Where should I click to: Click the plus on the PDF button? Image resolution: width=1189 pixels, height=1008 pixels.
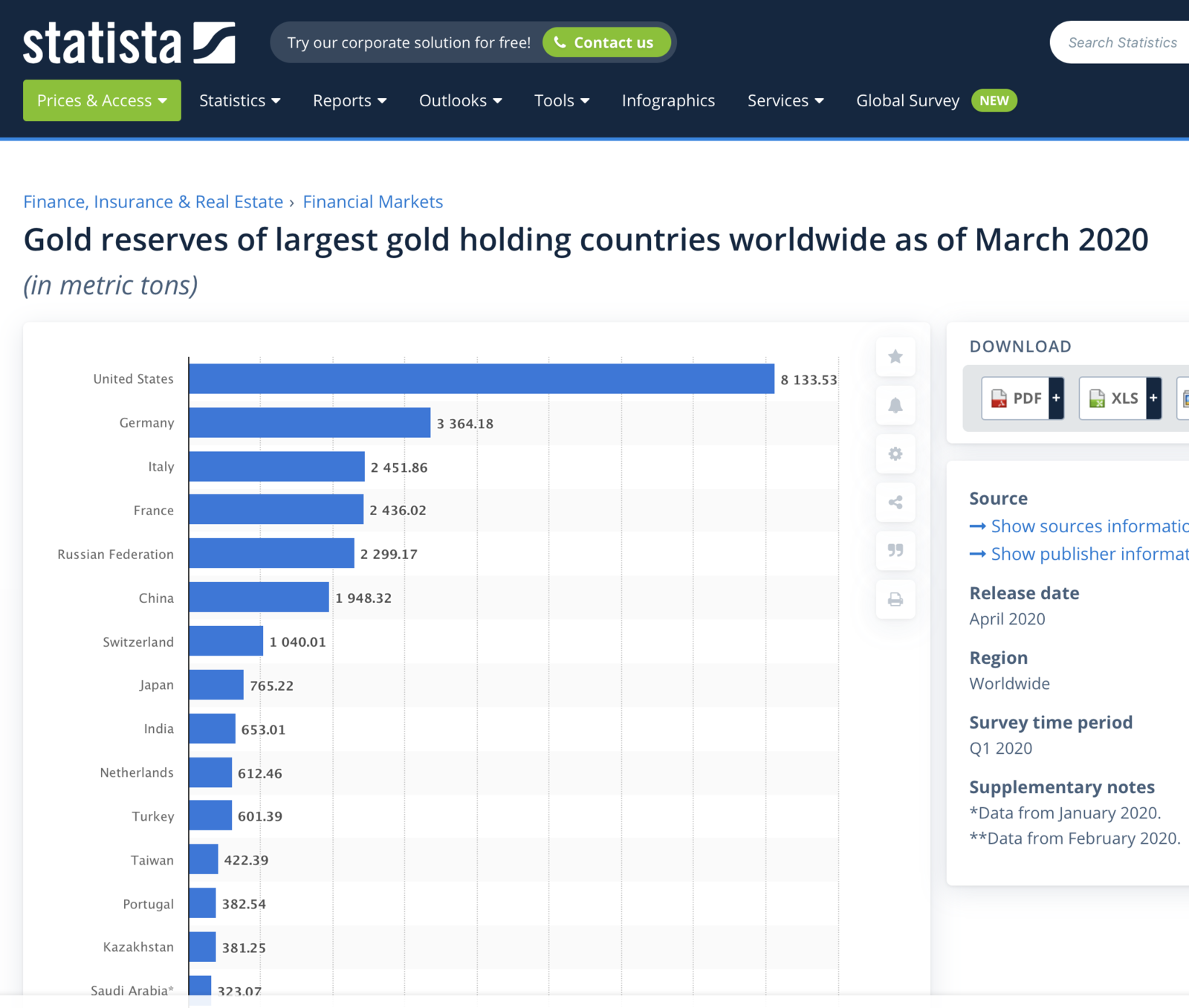click(x=1056, y=398)
